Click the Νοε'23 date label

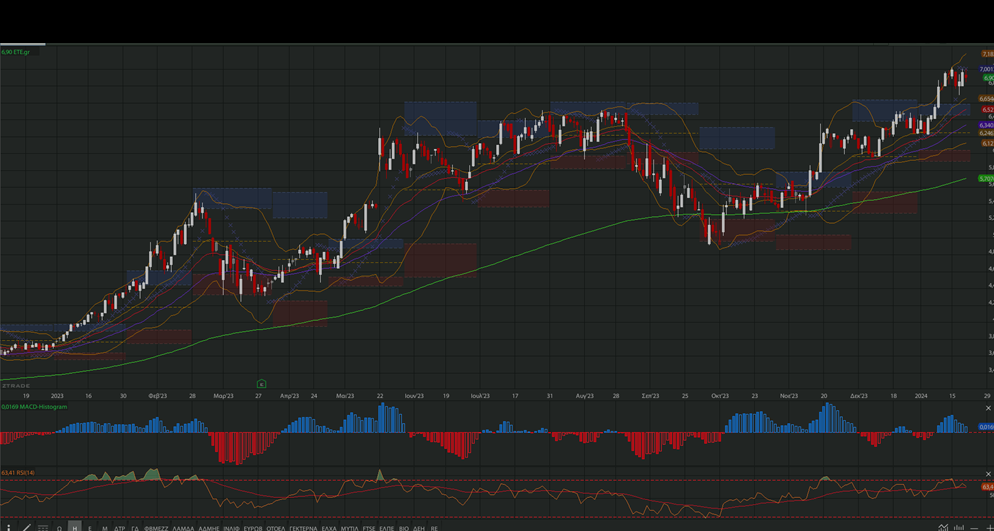pos(788,396)
